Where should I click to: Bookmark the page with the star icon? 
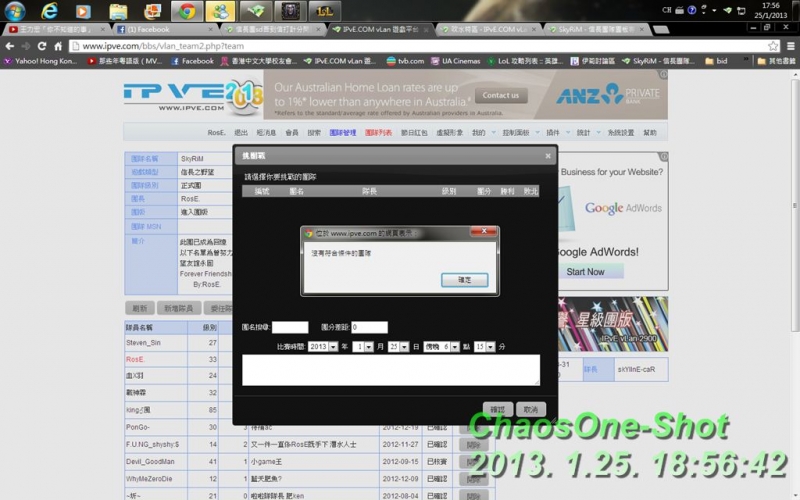[x=773, y=46]
